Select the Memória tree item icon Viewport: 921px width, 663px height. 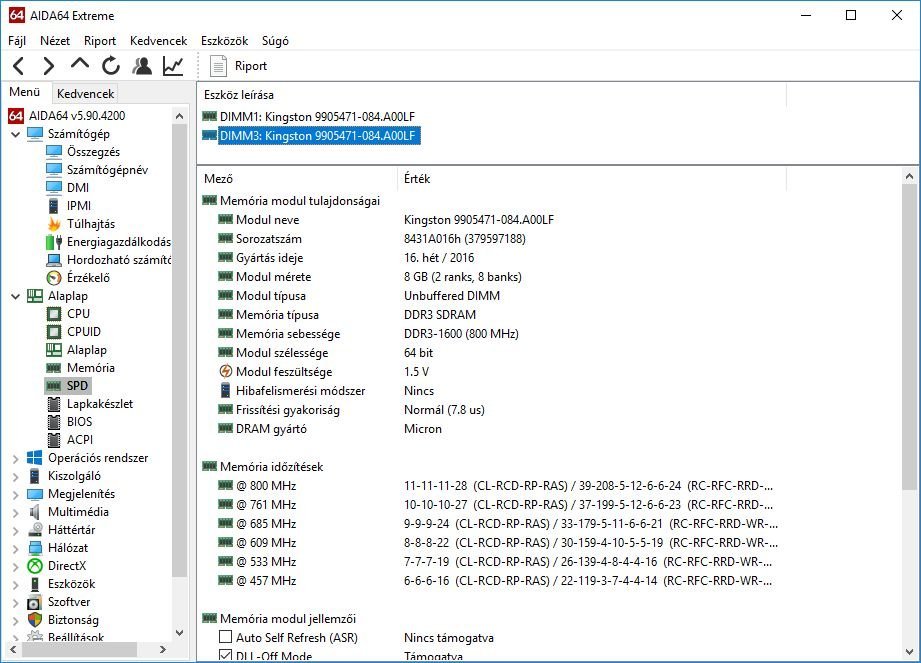53,368
